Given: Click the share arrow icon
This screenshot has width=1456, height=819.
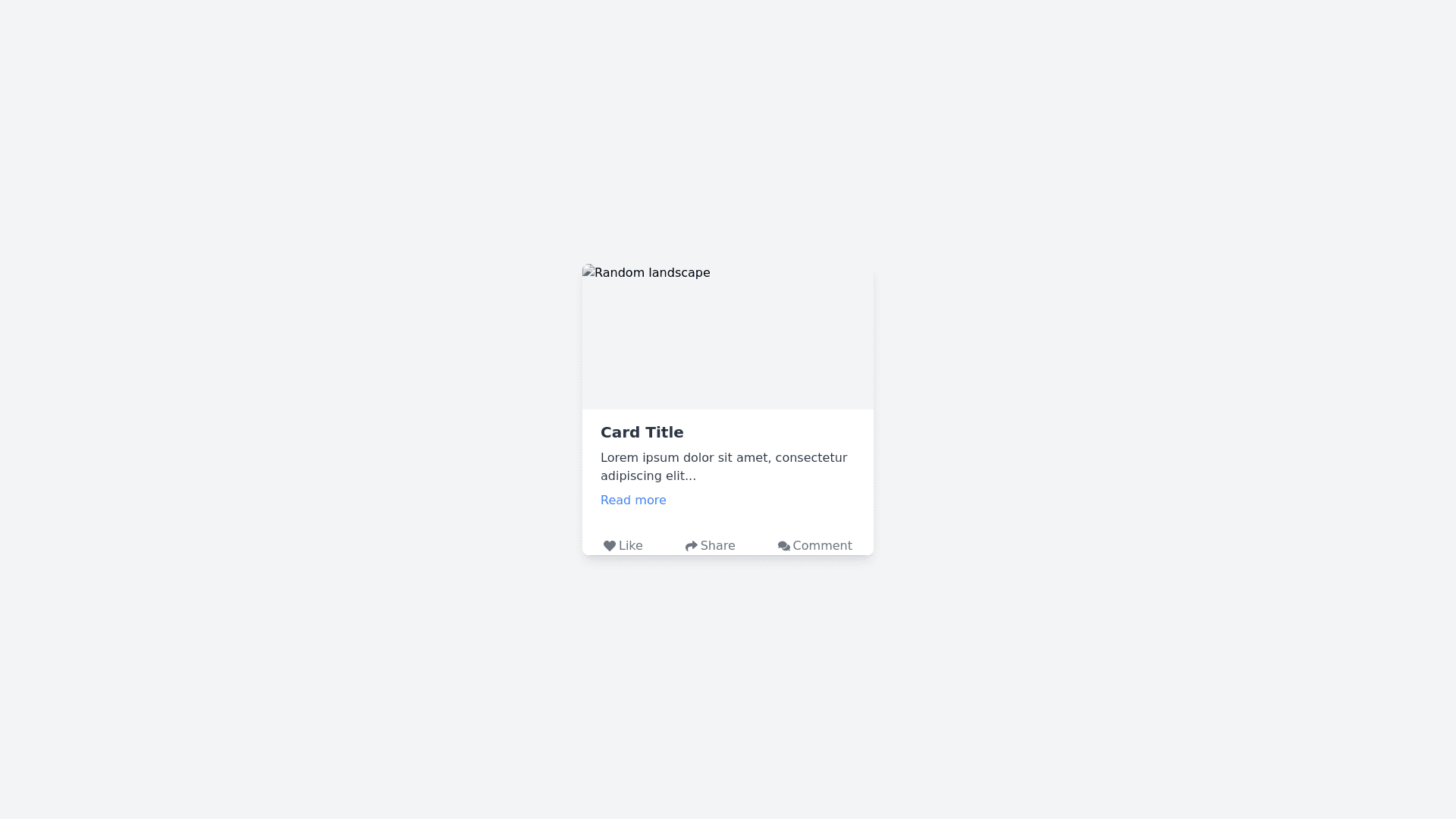Looking at the screenshot, I should (691, 546).
